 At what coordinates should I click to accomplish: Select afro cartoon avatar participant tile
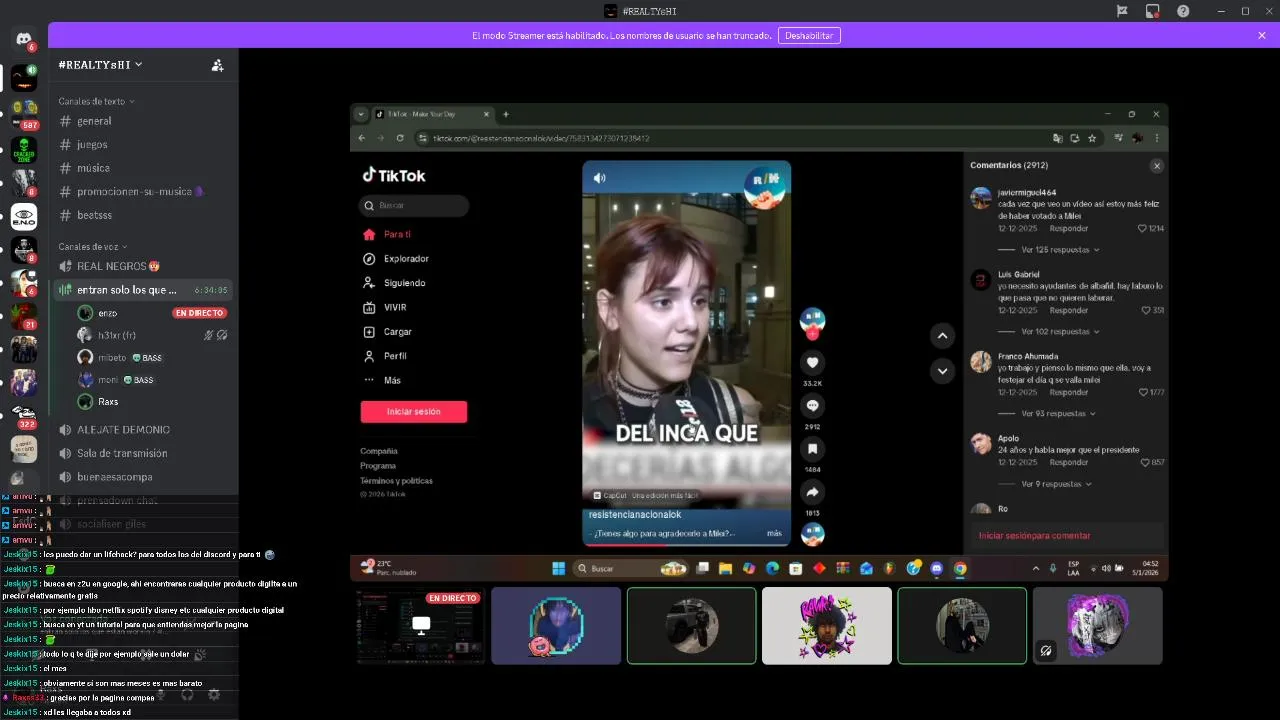coord(827,626)
